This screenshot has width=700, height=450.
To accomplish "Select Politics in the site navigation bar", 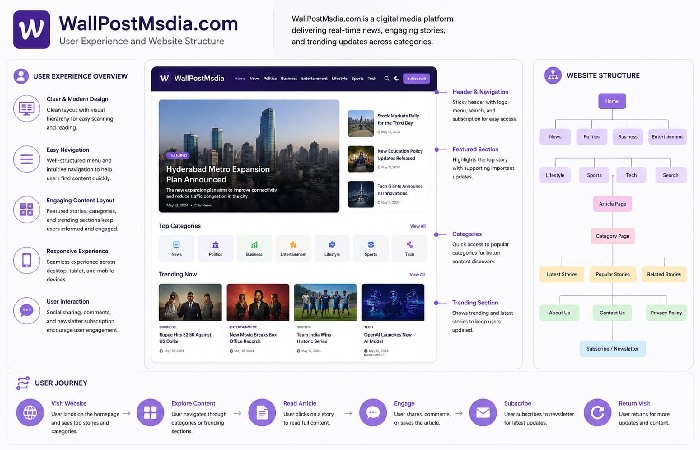I will click(271, 79).
